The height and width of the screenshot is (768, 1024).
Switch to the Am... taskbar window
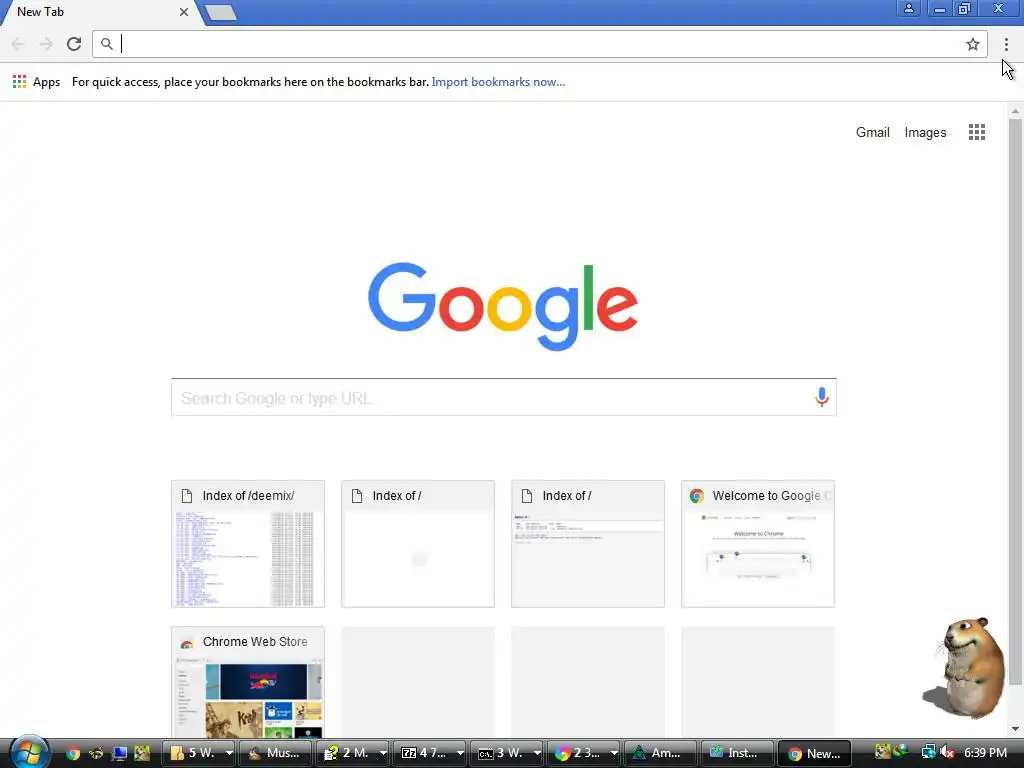coord(660,753)
